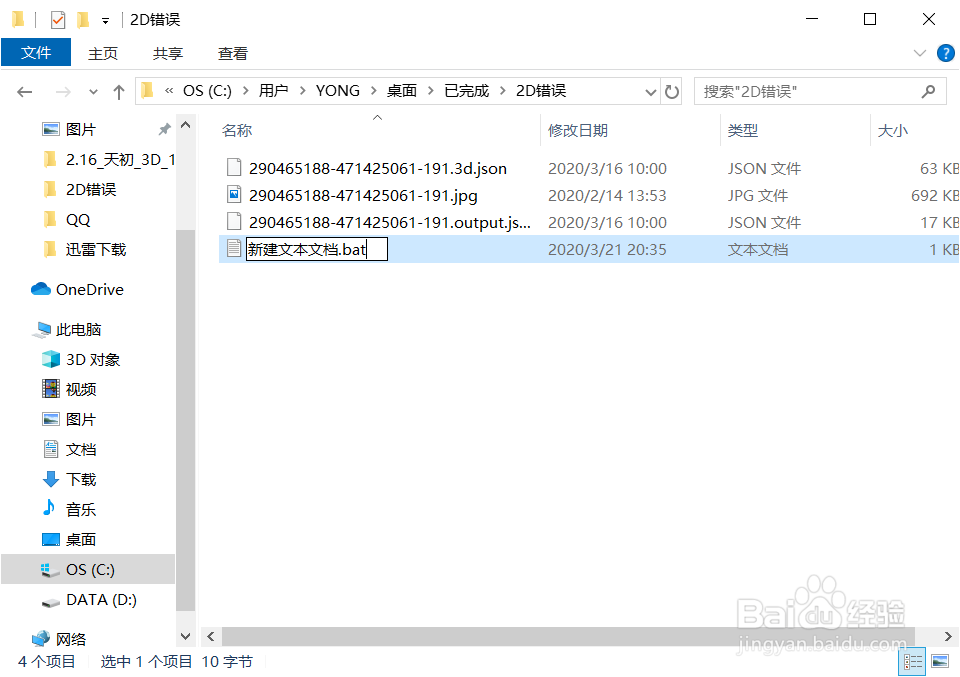Click 2D错误 in the address breadcrumb
960x677 pixels.
point(541,91)
